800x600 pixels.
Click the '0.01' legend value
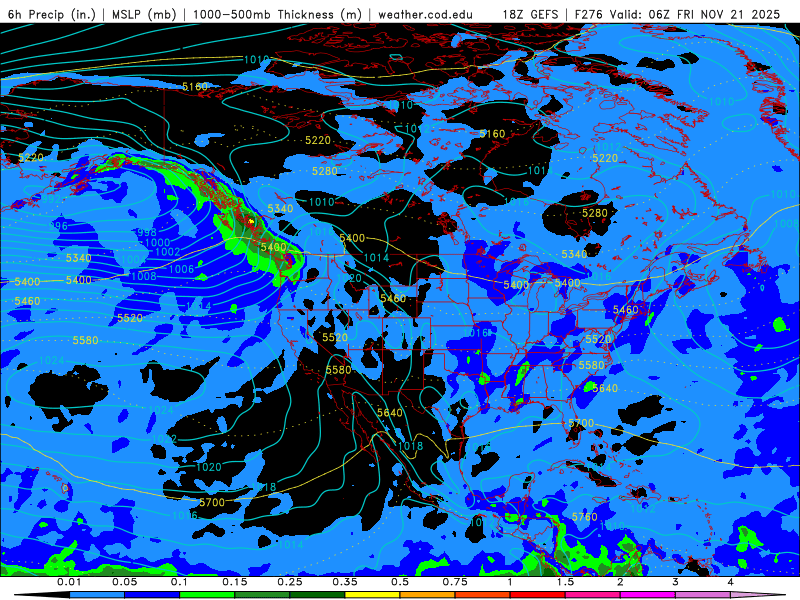point(69,582)
